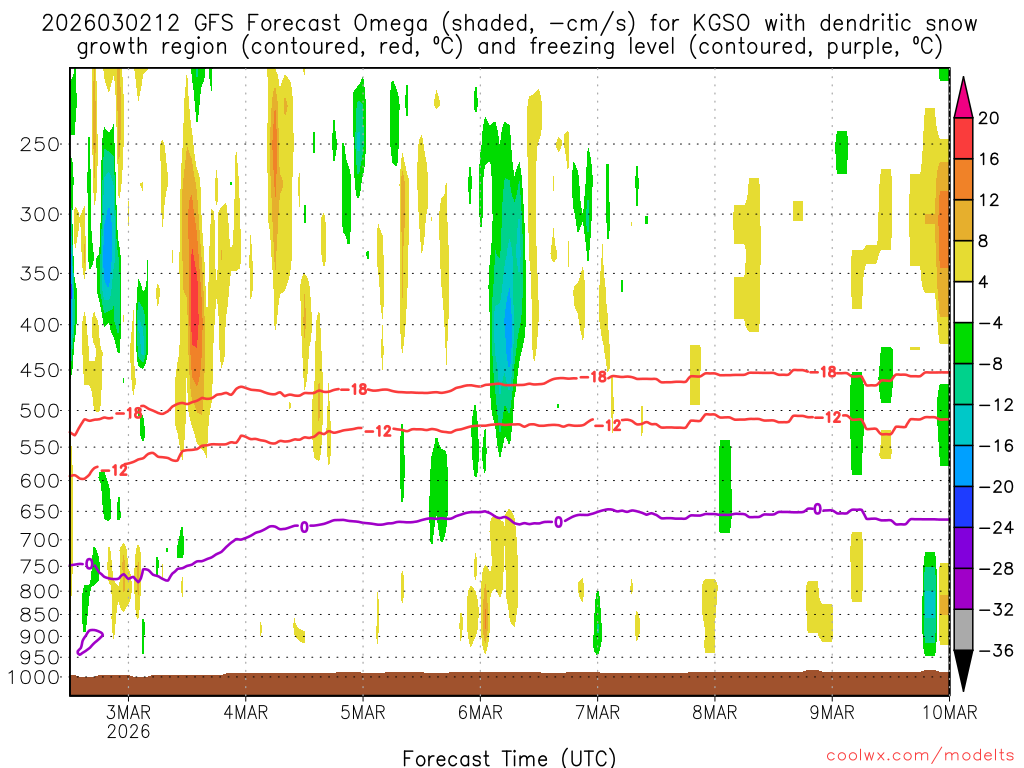The height and width of the screenshot is (768, 1024).
Task: Click the chart title mentioning KGSO
Action: tap(509, 35)
